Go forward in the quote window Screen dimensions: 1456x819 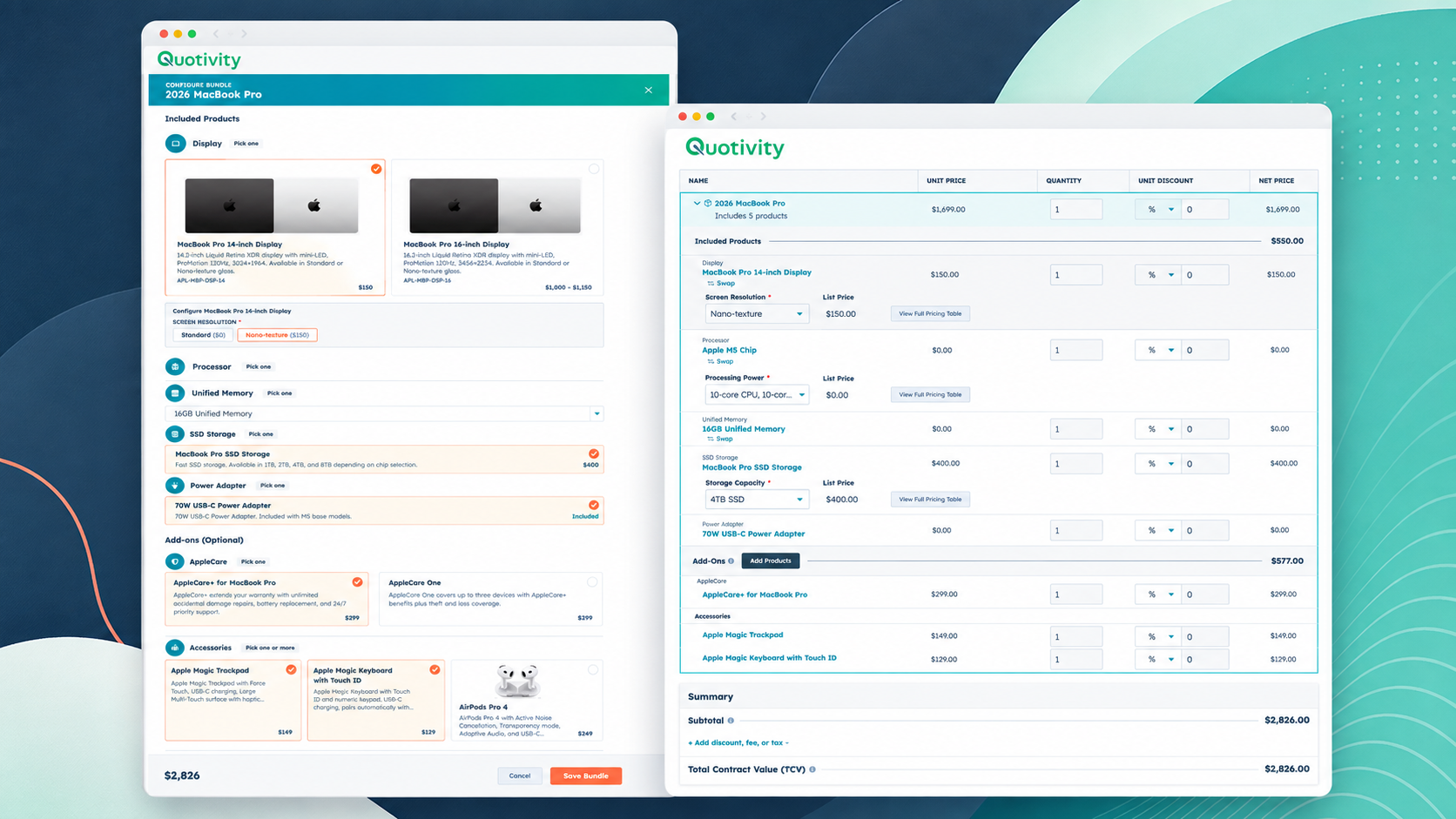(764, 117)
